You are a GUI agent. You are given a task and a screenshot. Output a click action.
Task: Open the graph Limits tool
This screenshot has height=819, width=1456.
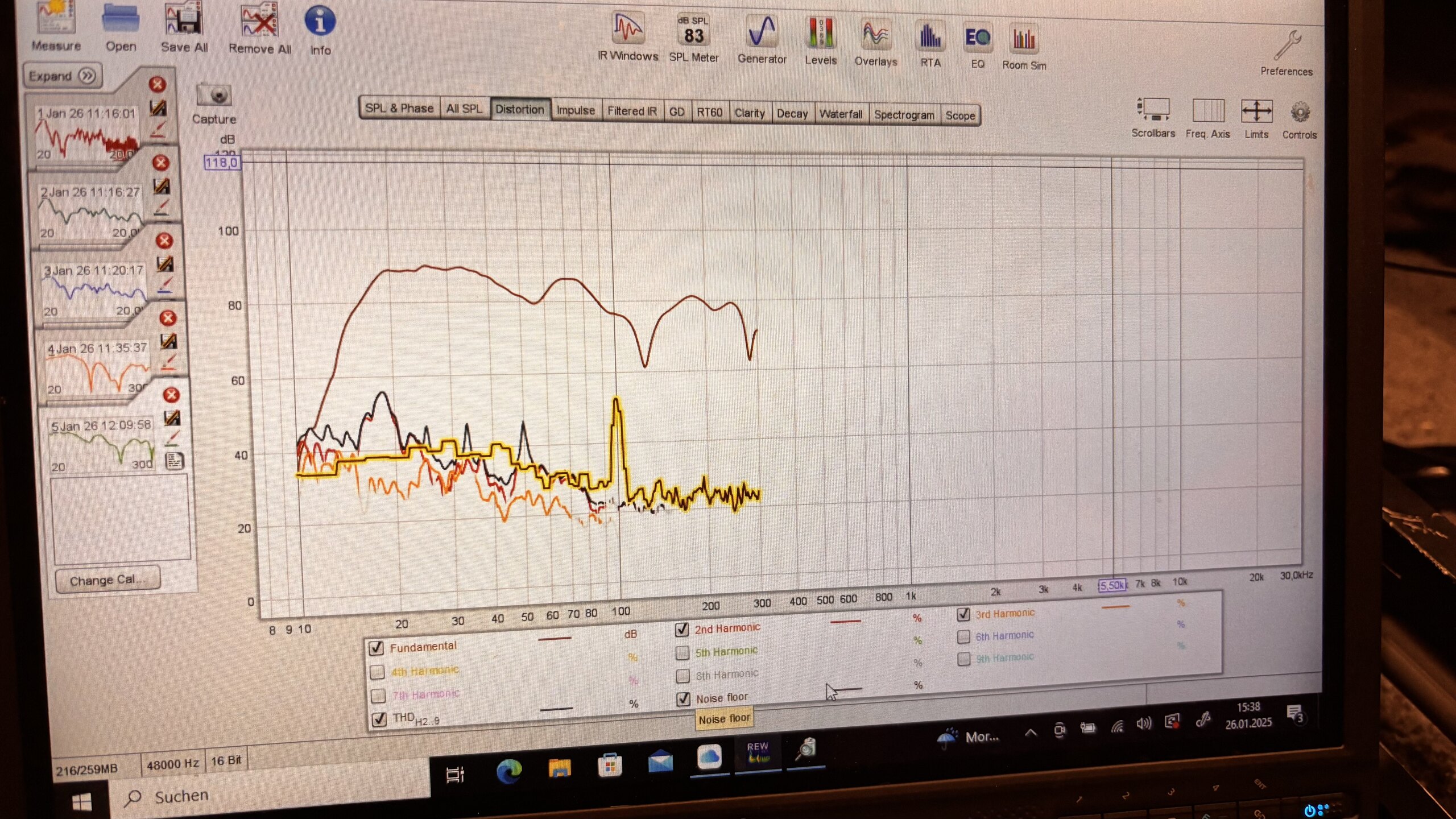[x=1256, y=112]
